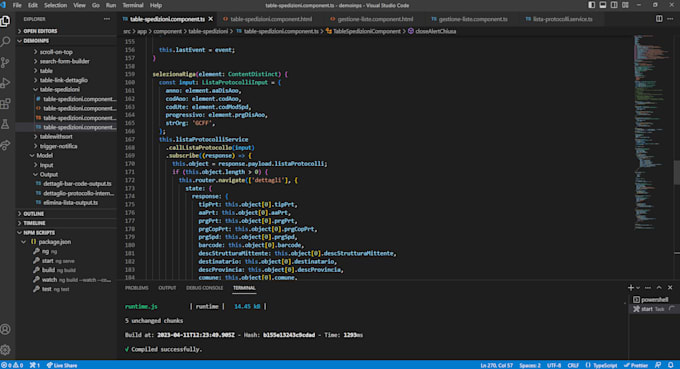Open the Terminal menu
The width and height of the screenshot is (680, 369).
(133, 5)
